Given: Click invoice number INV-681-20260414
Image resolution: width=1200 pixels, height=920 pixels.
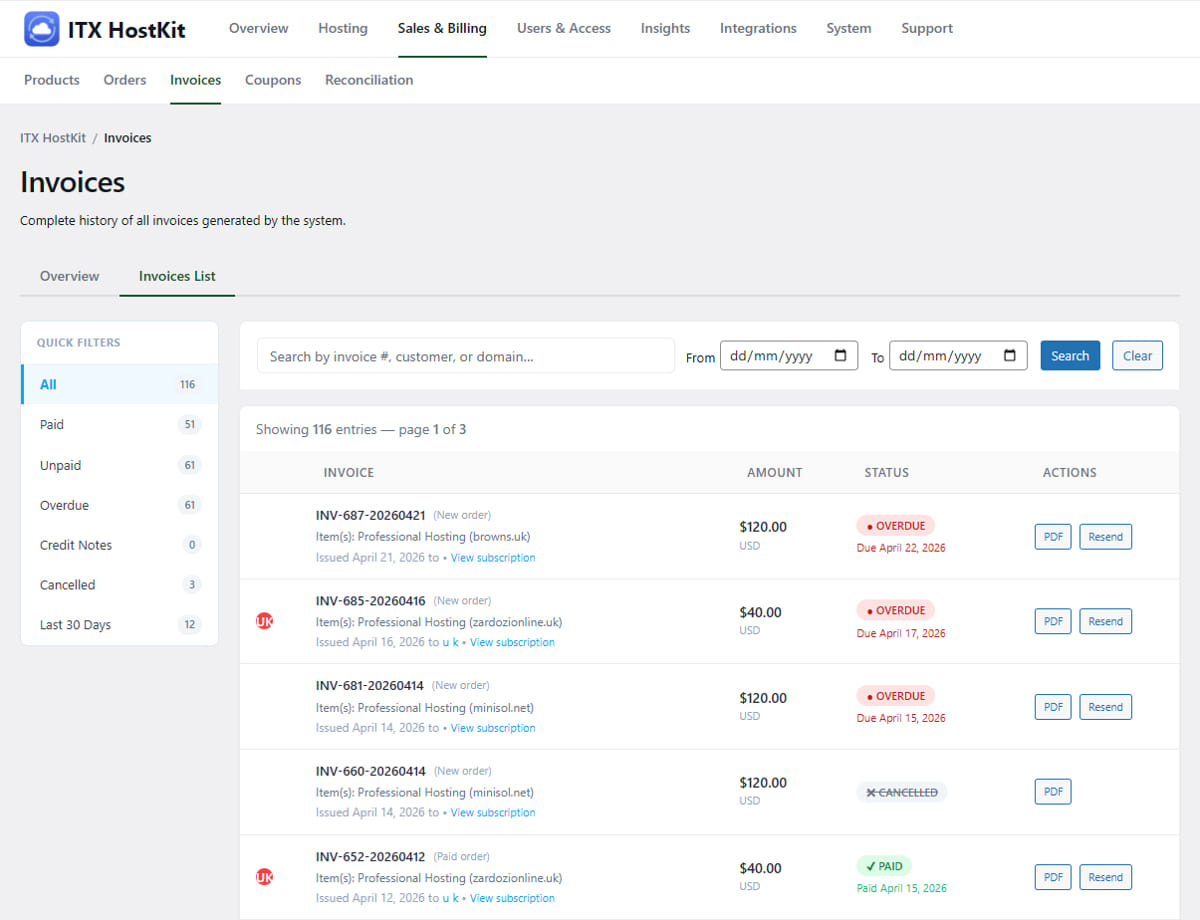Looking at the screenshot, I should [x=370, y=686].
